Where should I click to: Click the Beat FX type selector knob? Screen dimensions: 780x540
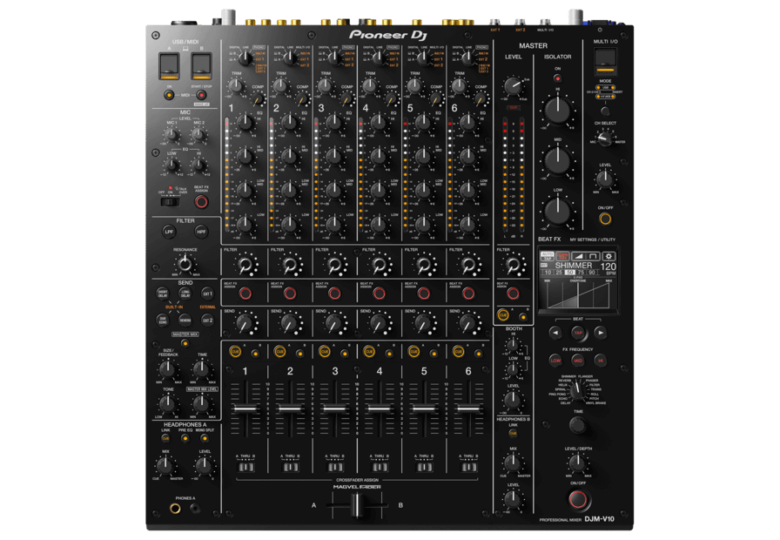pyautogui.click(x=578, y=391)
